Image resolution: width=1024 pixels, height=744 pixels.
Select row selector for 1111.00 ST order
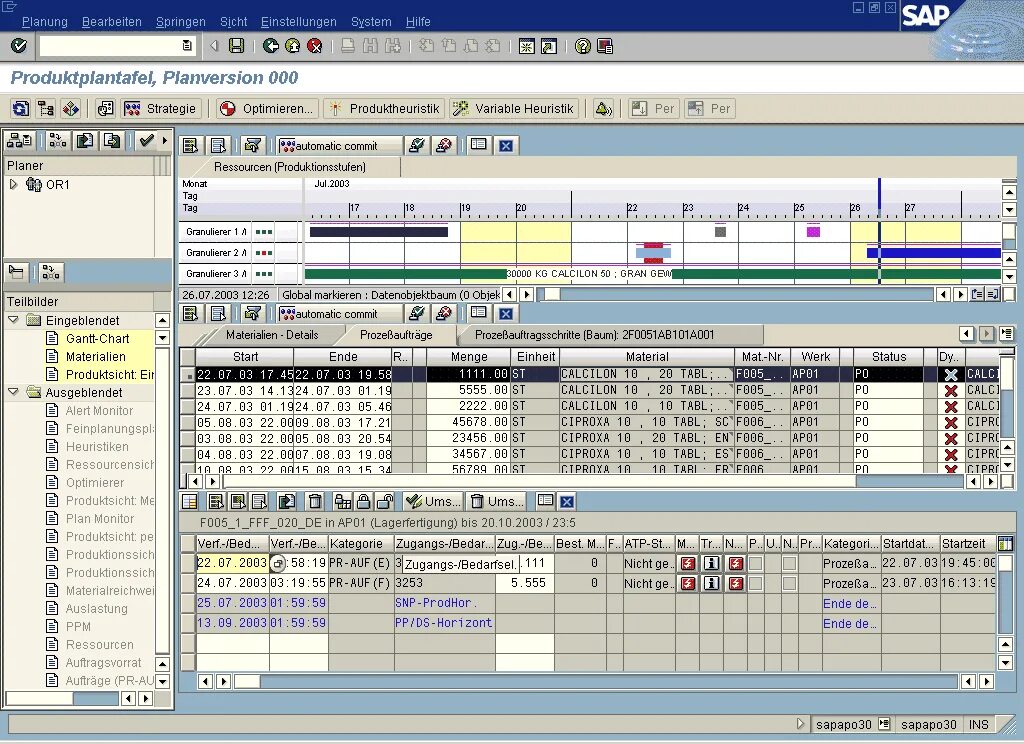click(x=187, y=374)
